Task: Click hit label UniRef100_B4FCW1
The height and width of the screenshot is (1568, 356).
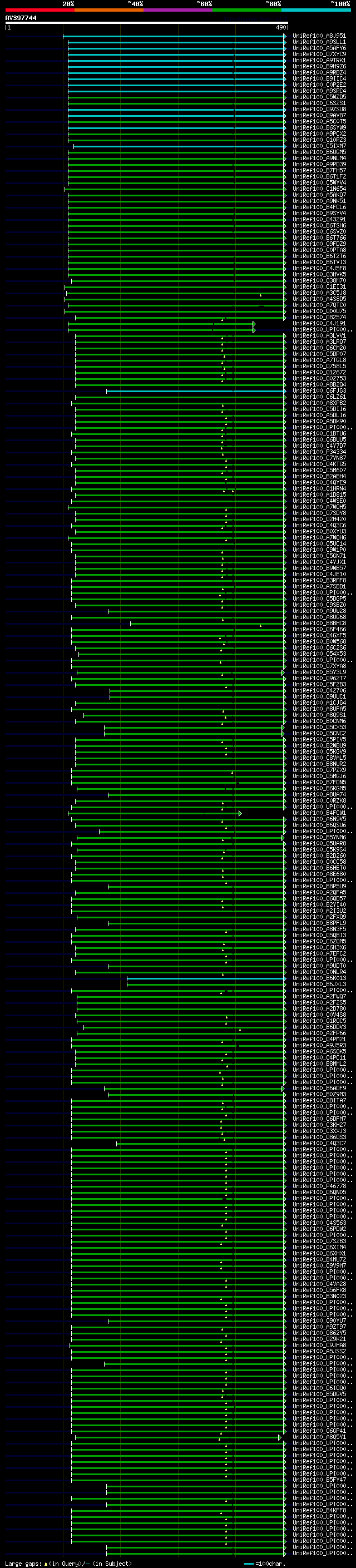Action: pyautogui.click(x=319, y=813)
